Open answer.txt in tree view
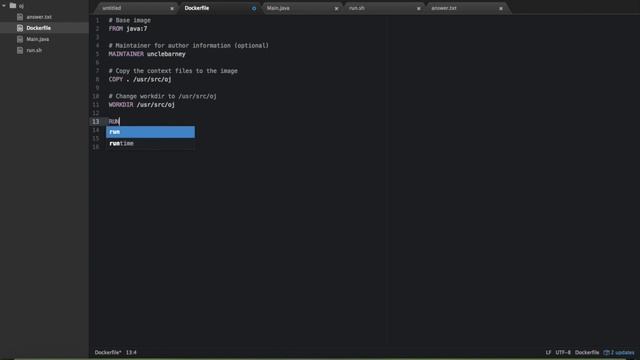 coord(39,17)
